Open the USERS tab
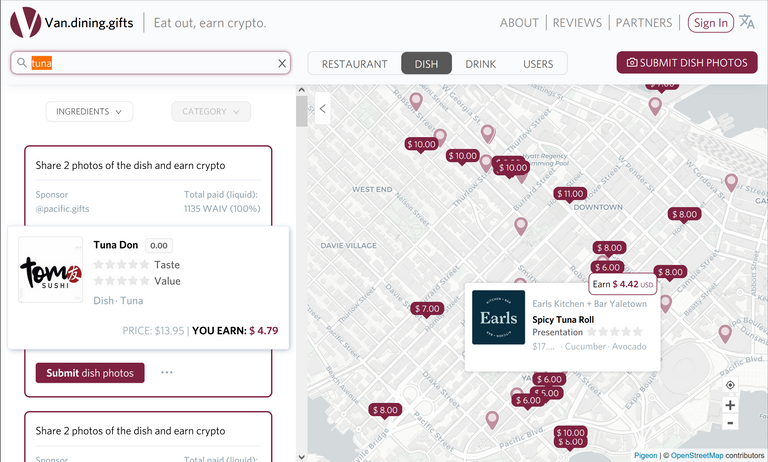 click(x=538, y=64)
